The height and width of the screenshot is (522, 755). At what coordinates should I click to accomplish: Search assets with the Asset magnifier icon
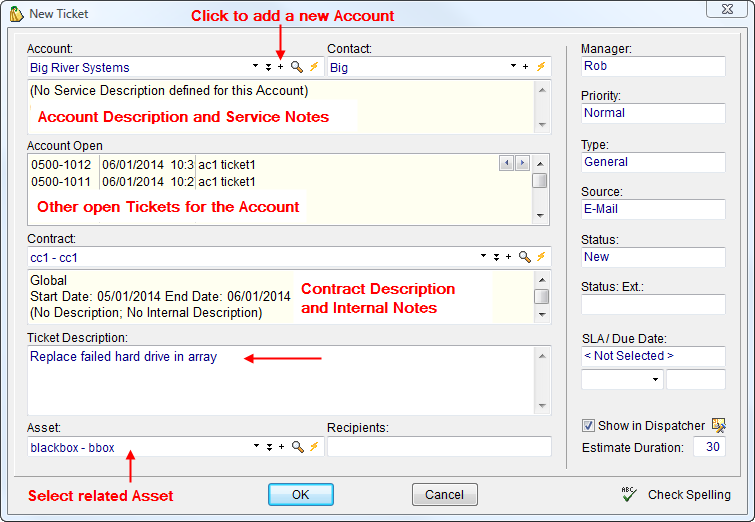(x=297, y=447)
